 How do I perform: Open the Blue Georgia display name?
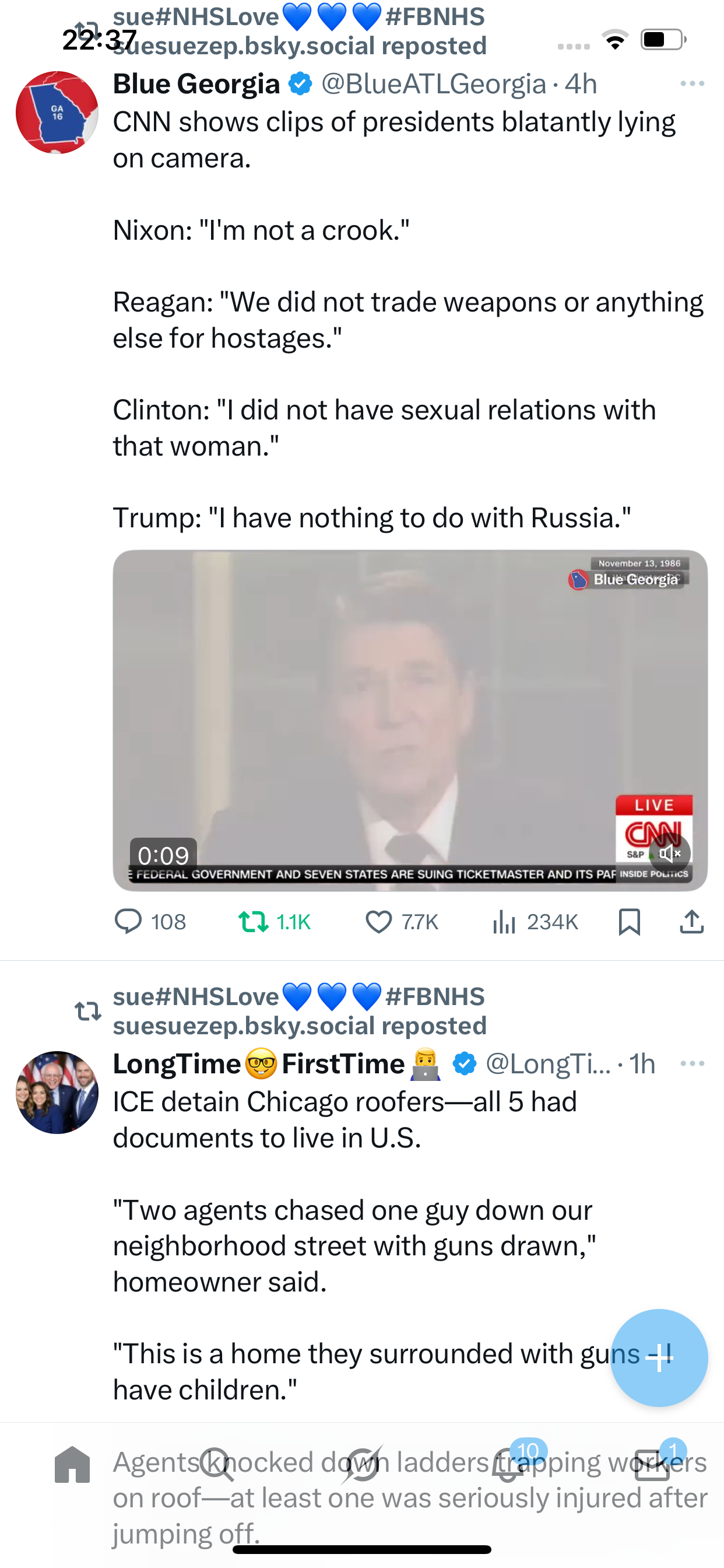coord(196,84)
